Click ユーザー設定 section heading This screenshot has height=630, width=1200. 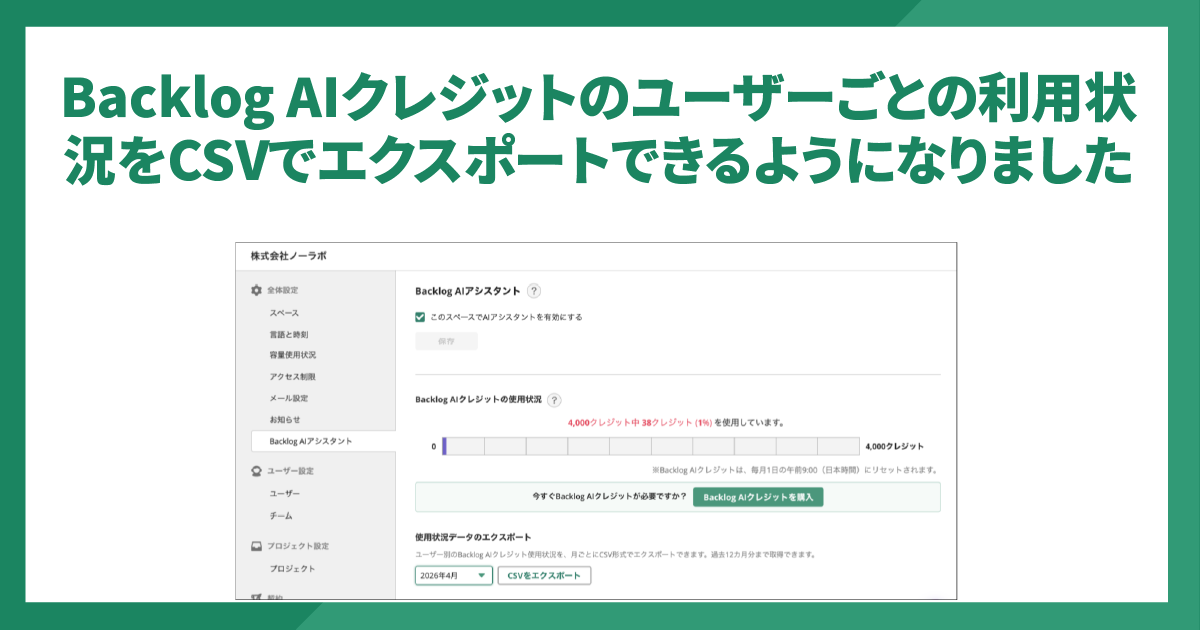[290, 470]
